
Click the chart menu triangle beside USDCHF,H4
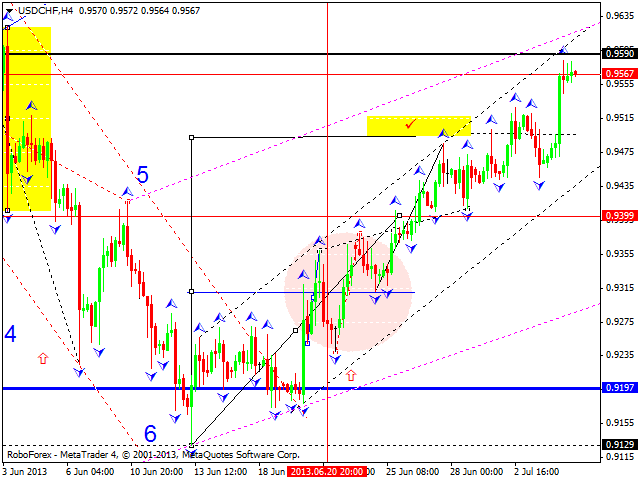tap(7, 9)
